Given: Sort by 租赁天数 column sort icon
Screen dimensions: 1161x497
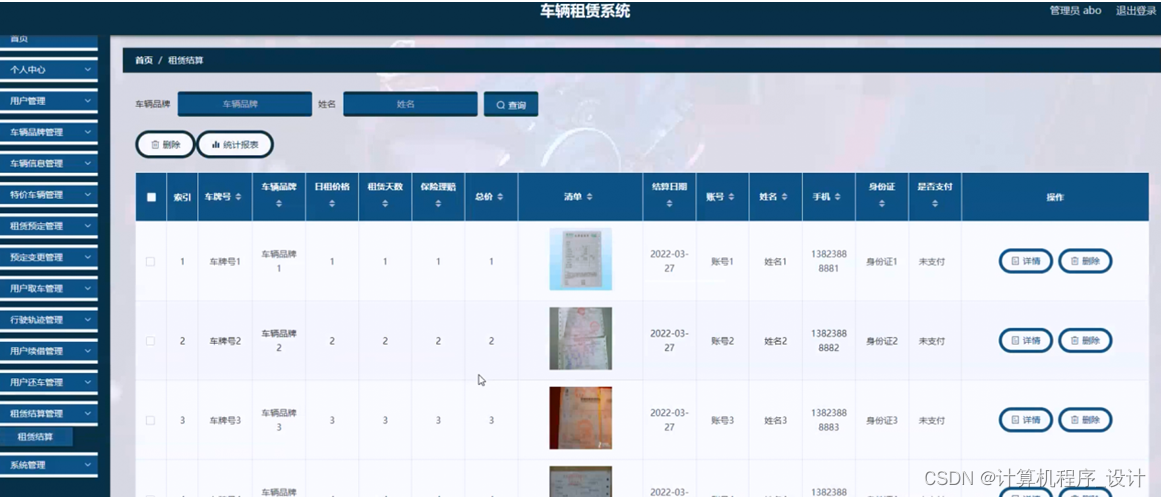Looking at the screenshot, I should 385,203.
